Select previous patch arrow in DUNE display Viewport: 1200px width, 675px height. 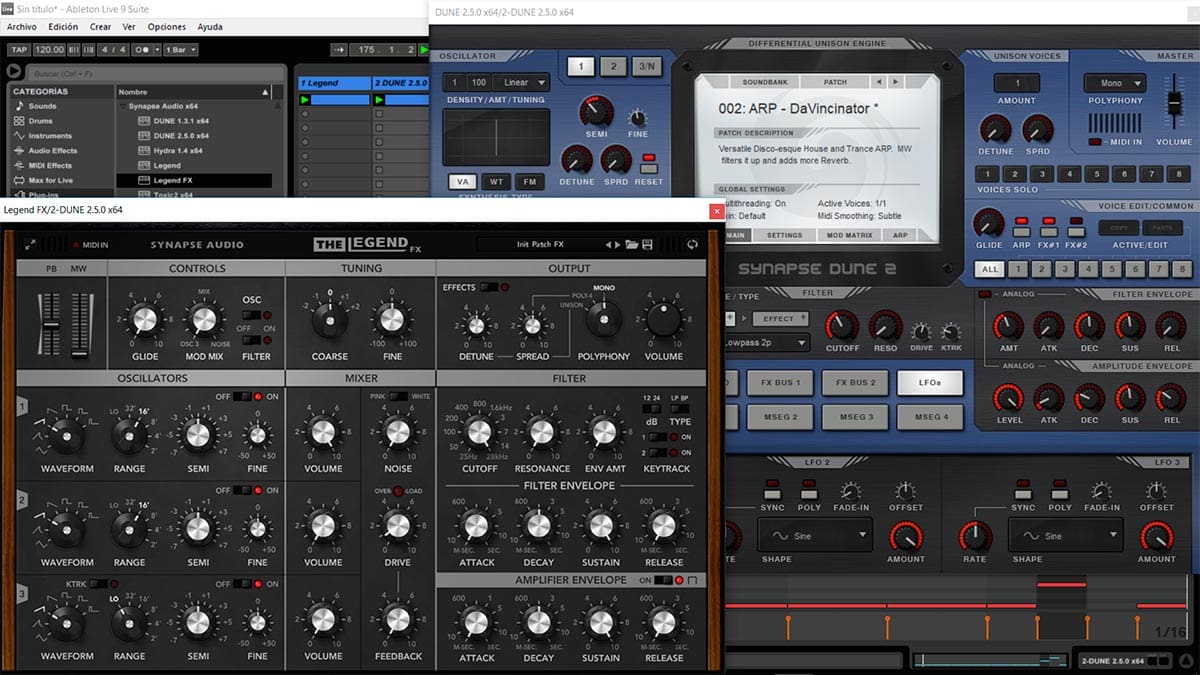877,82
